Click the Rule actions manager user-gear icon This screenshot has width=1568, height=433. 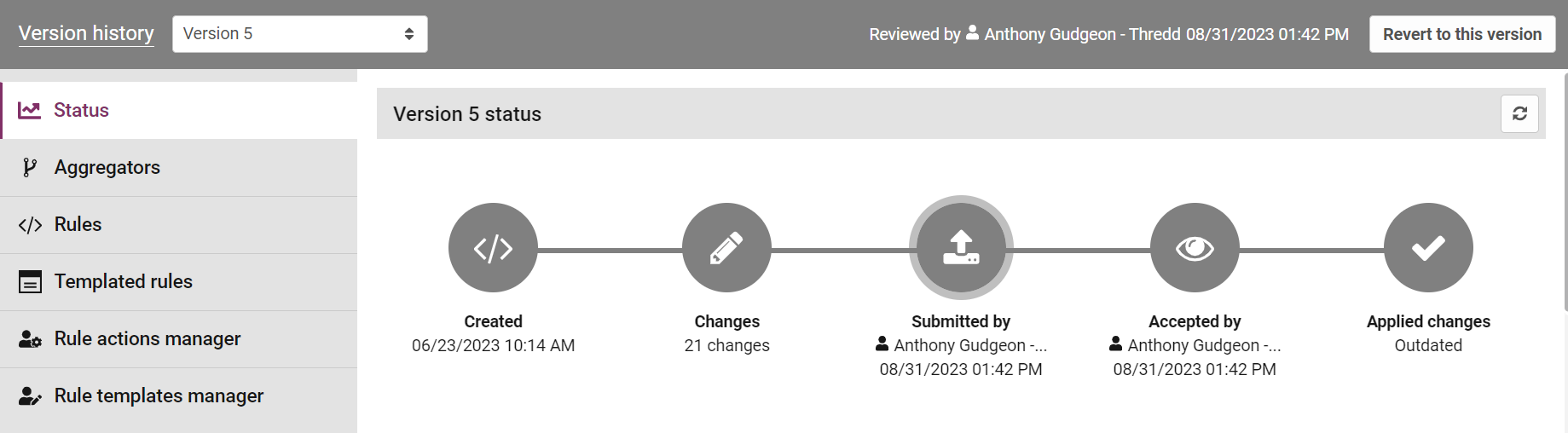[x=30, y=339]
